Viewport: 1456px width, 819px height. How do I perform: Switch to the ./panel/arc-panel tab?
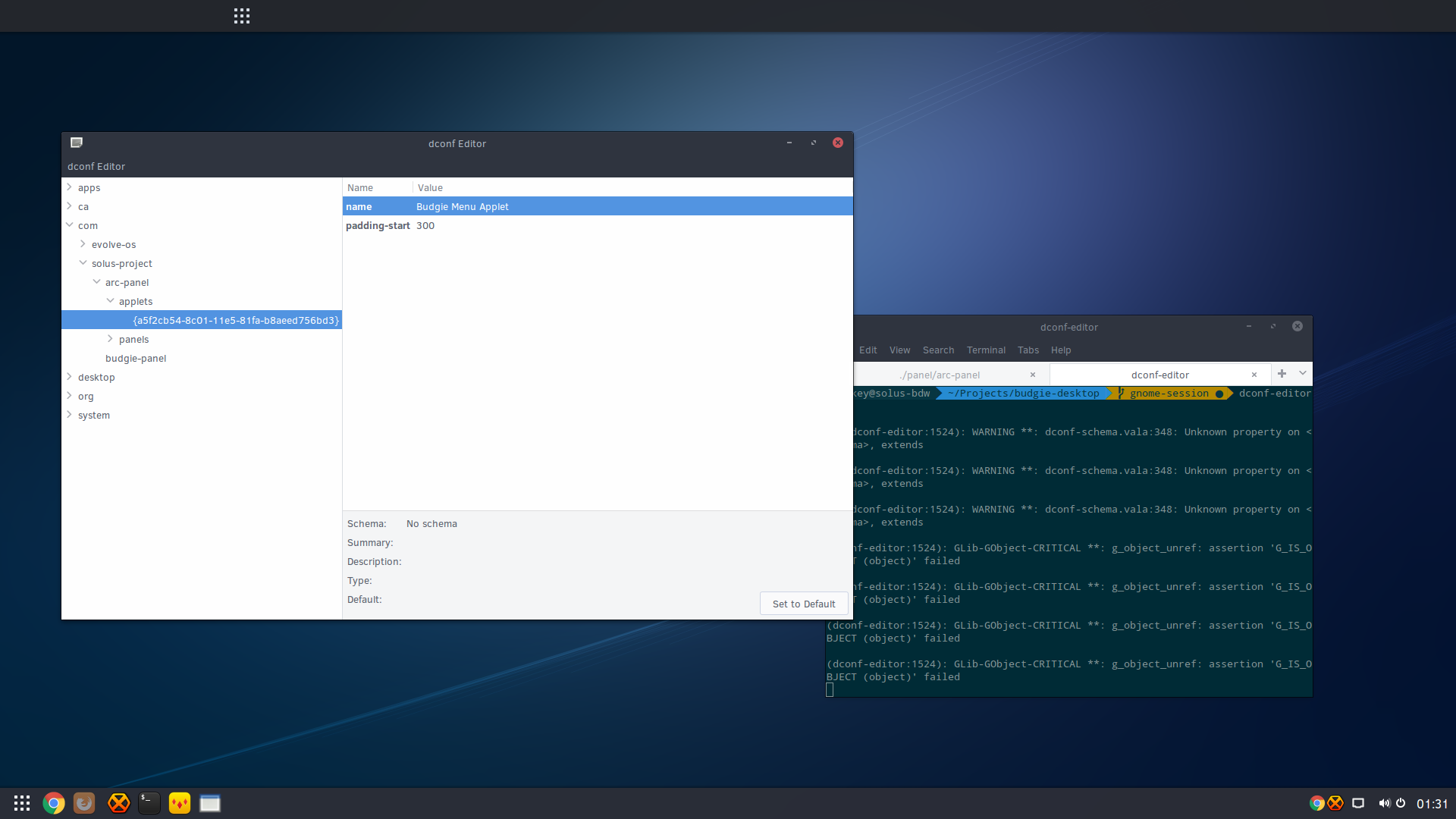(940, 375)
